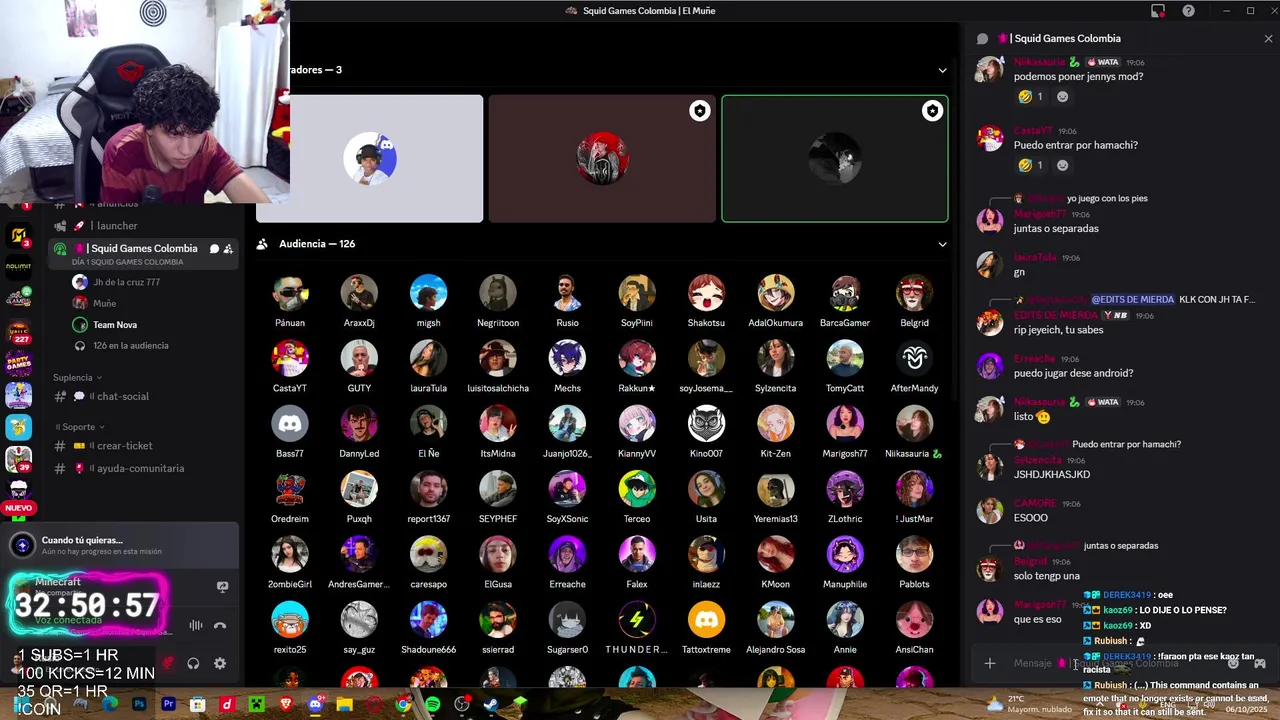This screenshot has height=720, width=1280.
Task: Click the plus attach button in message box
Action: coord(990,663)
